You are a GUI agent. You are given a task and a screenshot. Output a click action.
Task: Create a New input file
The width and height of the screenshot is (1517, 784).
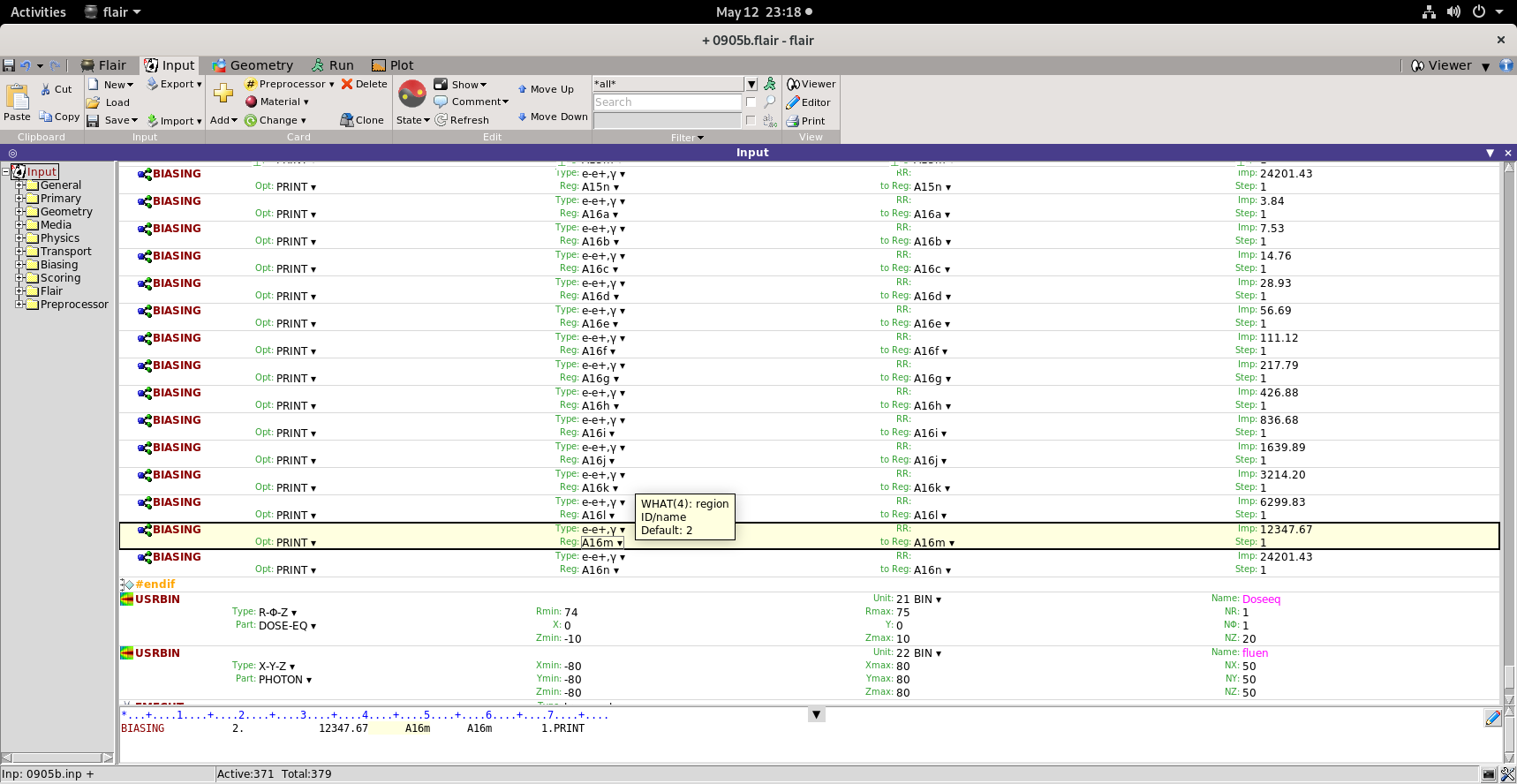[111, 85]
